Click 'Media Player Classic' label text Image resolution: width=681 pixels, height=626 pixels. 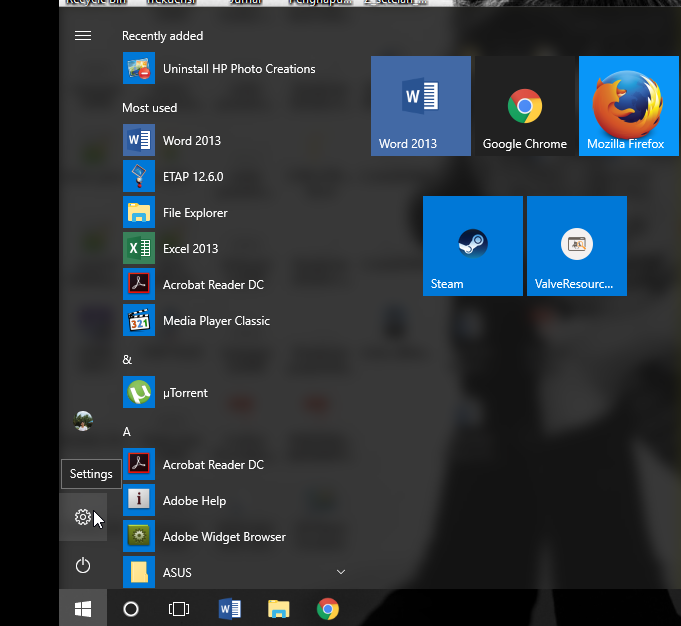coord(216,321)
